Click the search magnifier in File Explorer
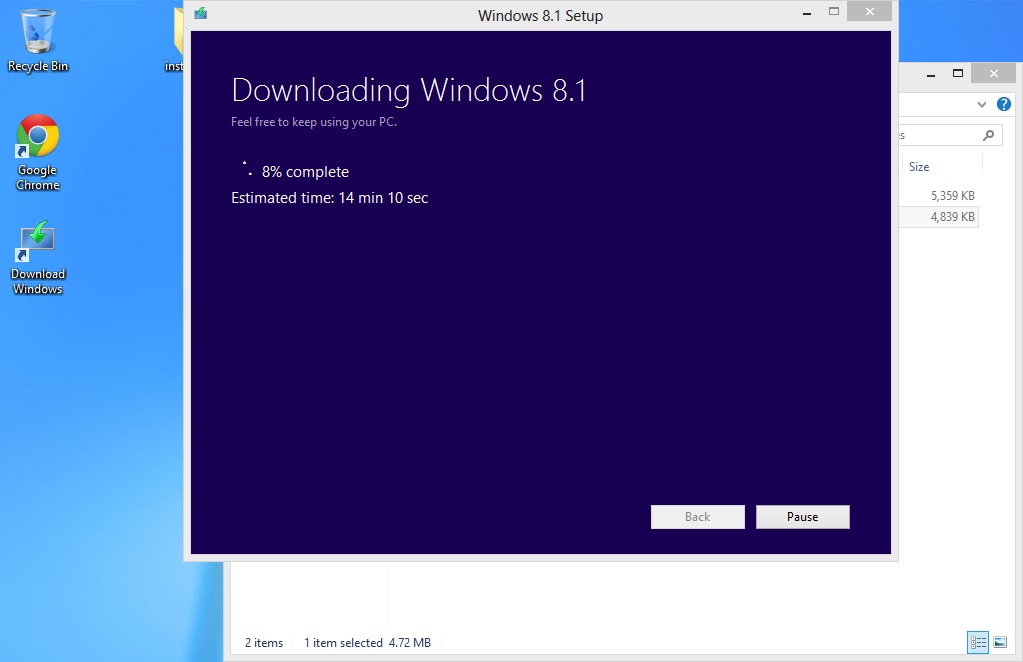The height and width of the screenshot is (662, 1023). click(x=988, y=135)
